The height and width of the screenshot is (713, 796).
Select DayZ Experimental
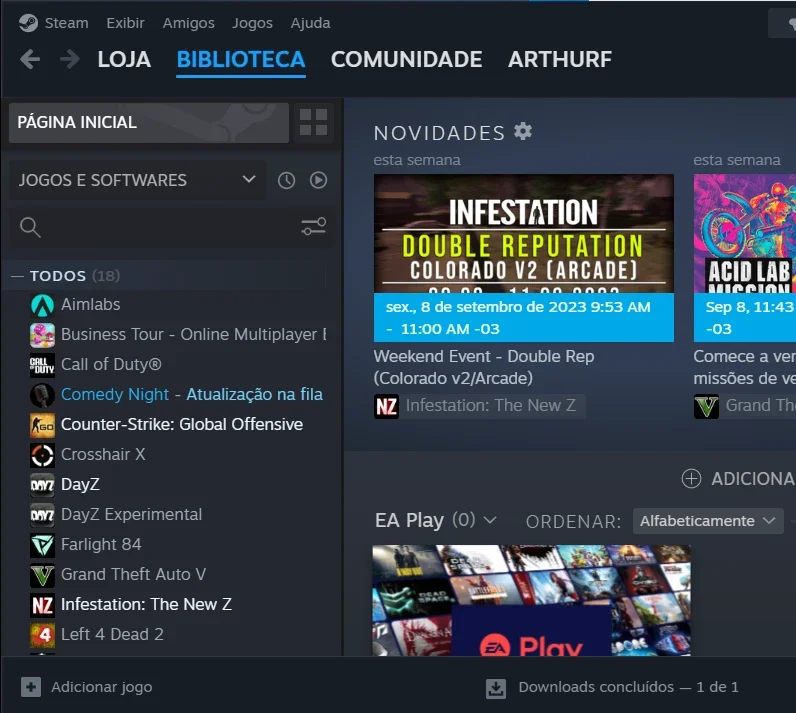(131, 514)
